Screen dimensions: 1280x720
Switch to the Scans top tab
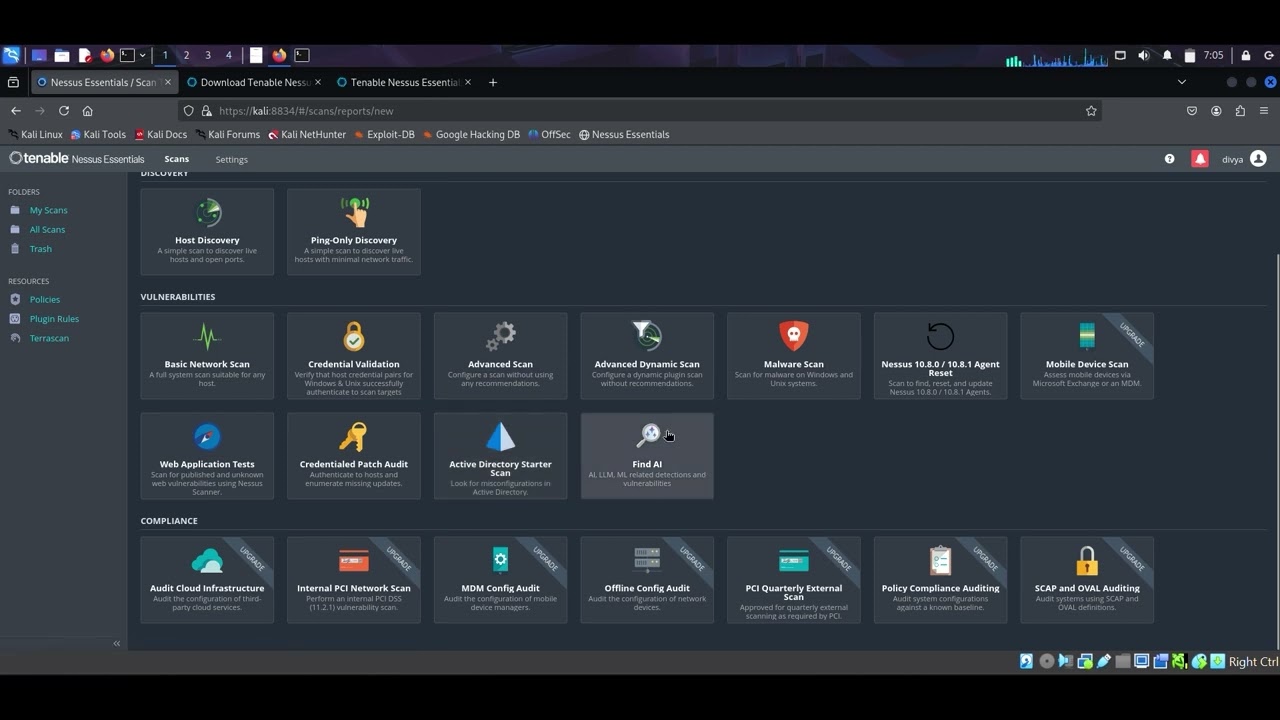point(177,159)
